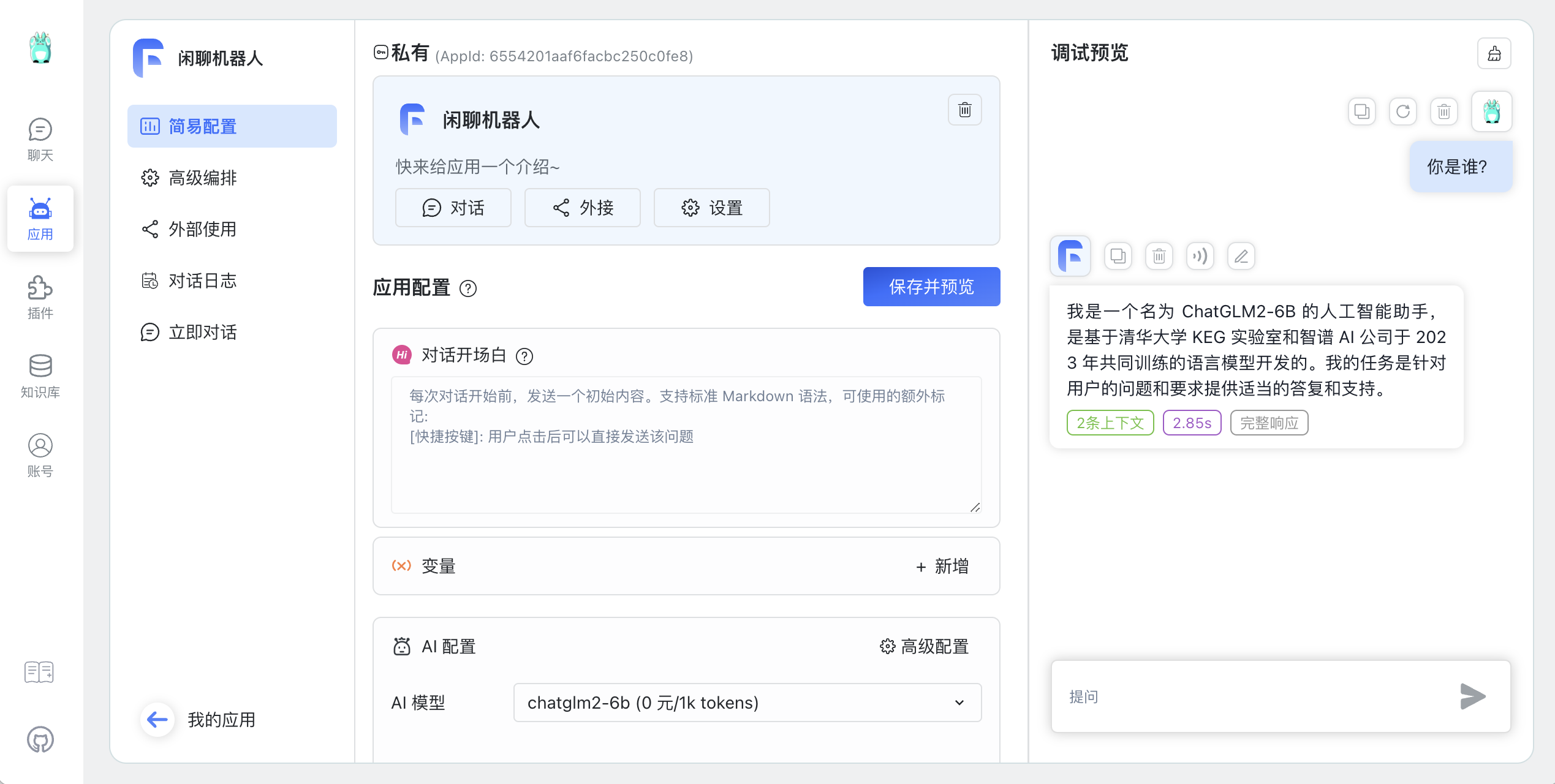Open 高级配置 in AI 配置 section

click(924, 646)
